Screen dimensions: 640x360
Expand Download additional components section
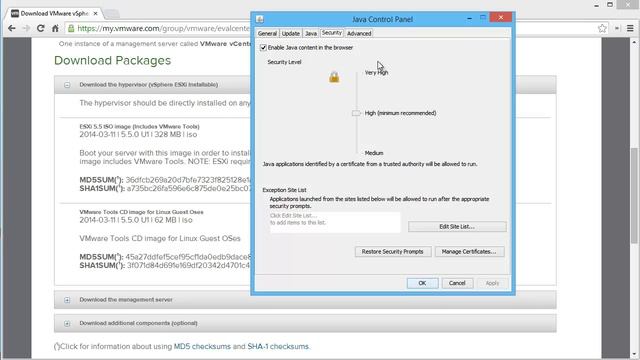67,324
